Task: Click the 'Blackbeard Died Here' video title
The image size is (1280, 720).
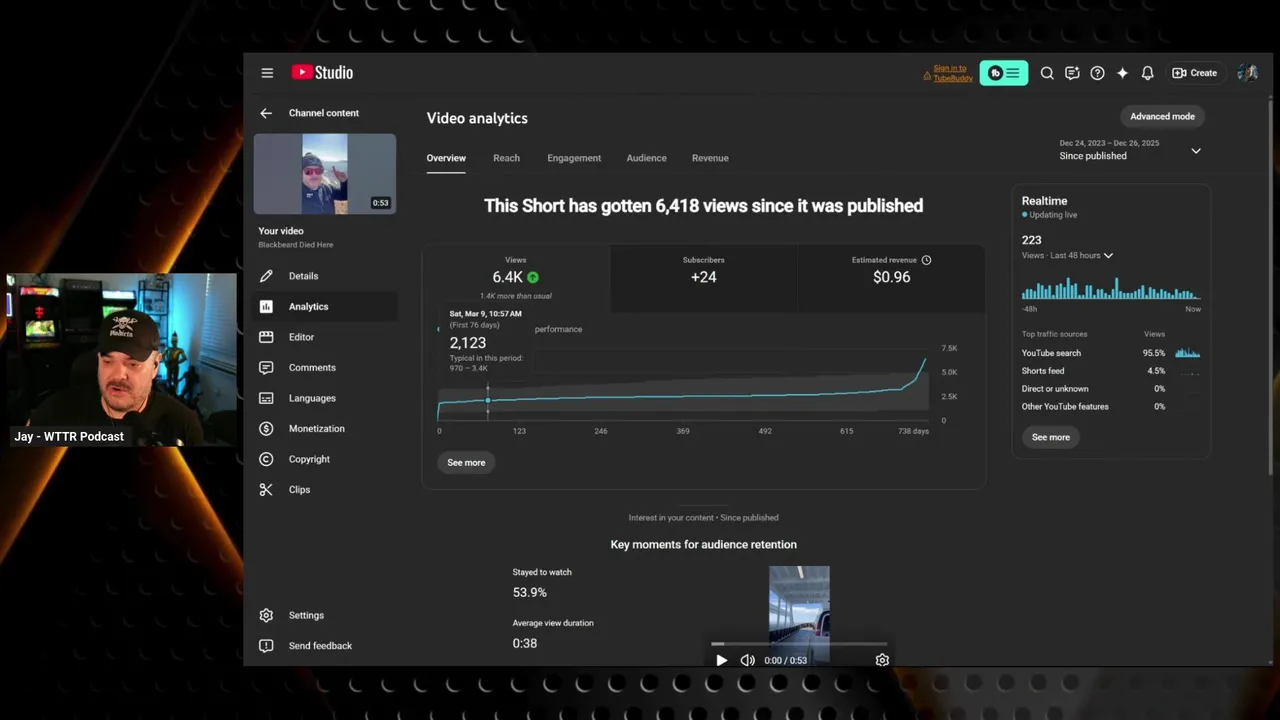Action: click(x=296, y=245)
